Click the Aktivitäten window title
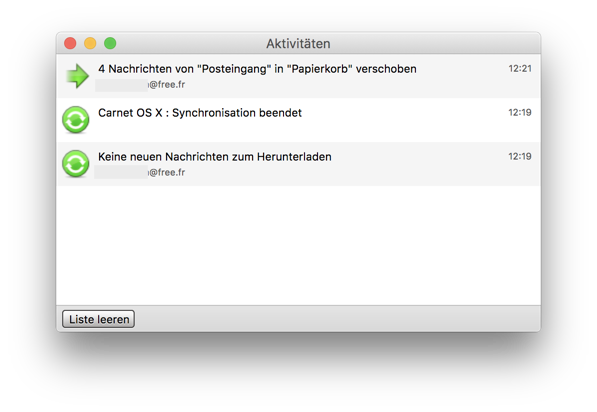Image resolution: width=597 pixels, height=412 pixels. click(x=298, y=43)
